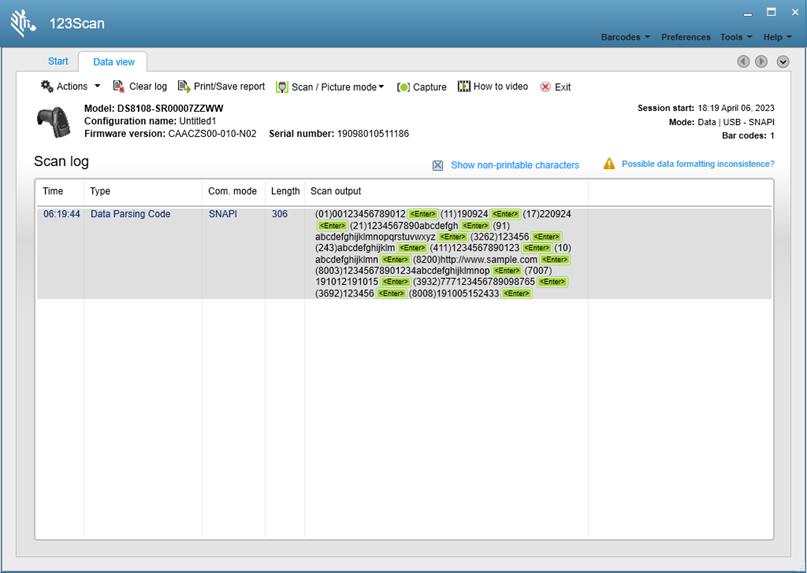
Task: Open Preferences
Action: [x=685, y=37]
